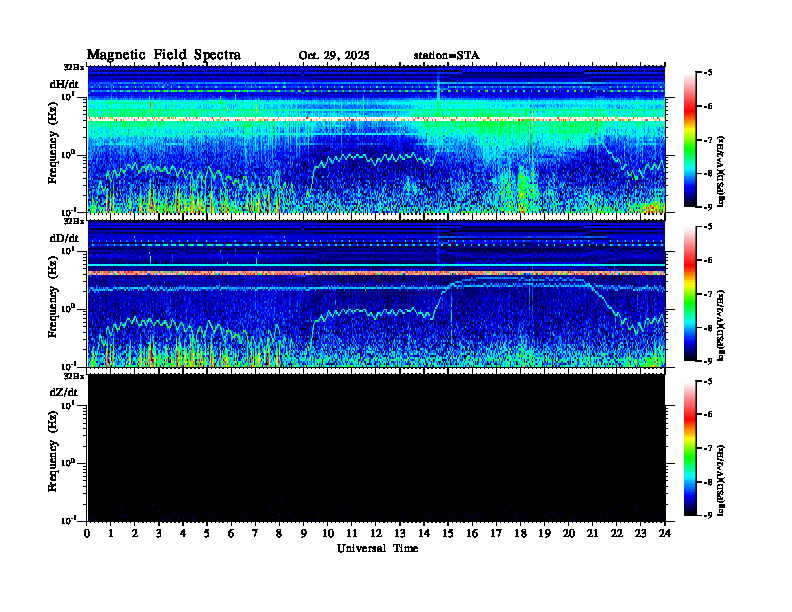Viewport: 792px width, 612px height.
Task: Click the dD/dt color bar
Action: click(689, 294)
